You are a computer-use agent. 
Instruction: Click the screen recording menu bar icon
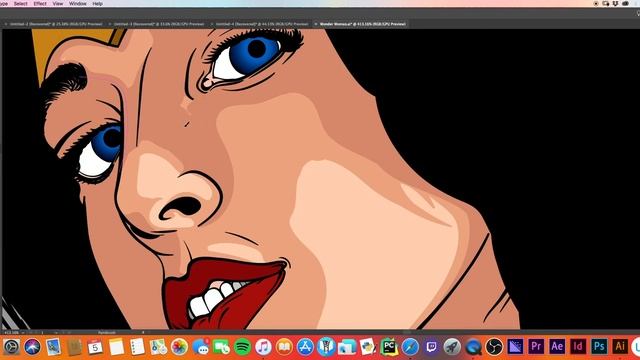pyautogui.click(x=596, y=3)
